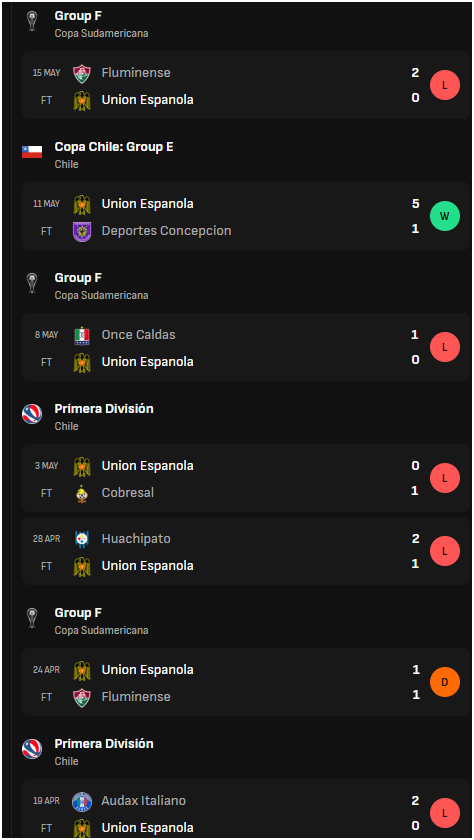Click the red L badge on Cobresal match
Image resolution: width=474 pixels, height=840 pixels.
[x=445, y=478]
